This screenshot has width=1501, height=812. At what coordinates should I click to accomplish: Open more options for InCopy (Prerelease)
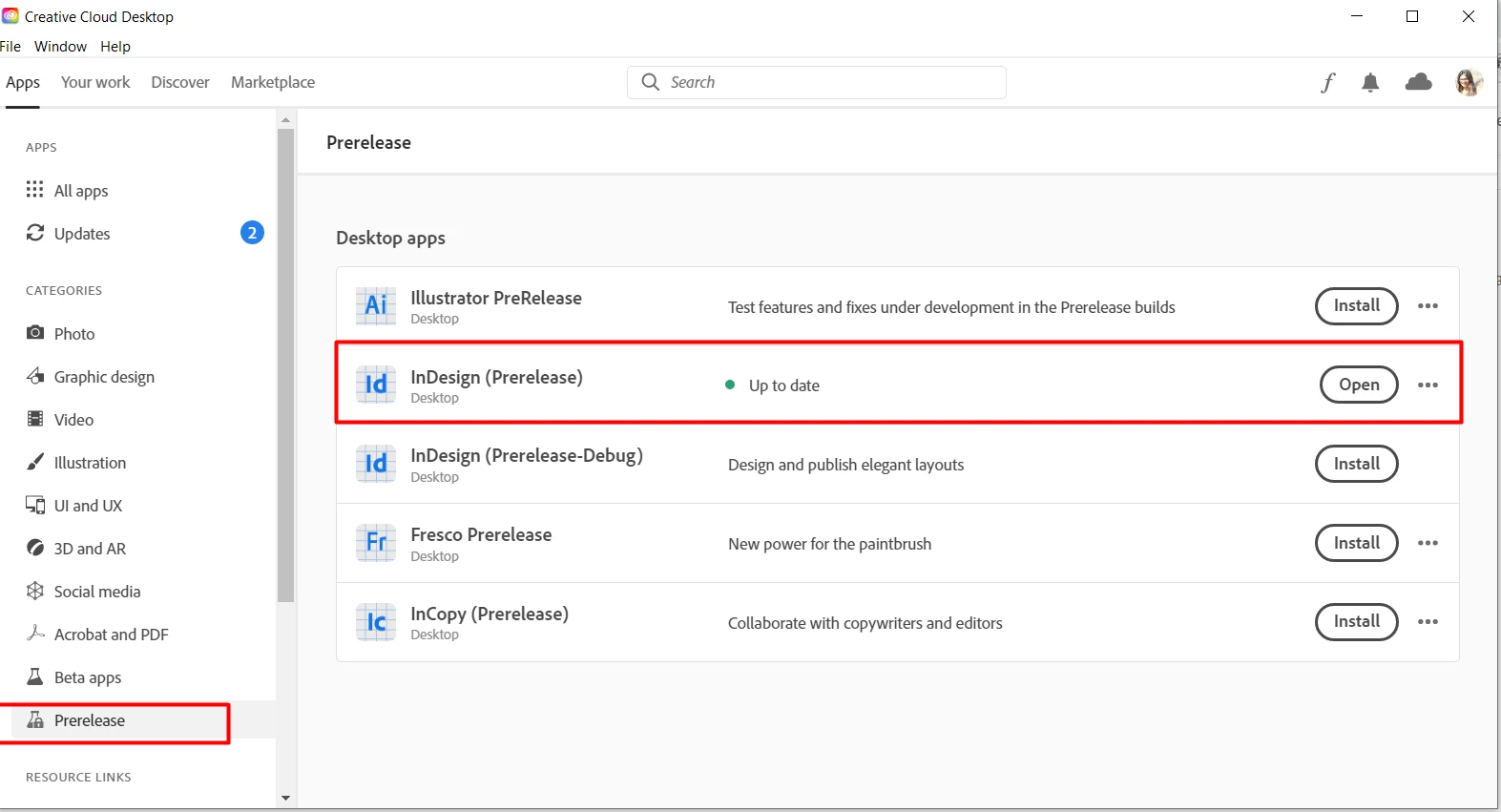click(x=1428, y=622)
